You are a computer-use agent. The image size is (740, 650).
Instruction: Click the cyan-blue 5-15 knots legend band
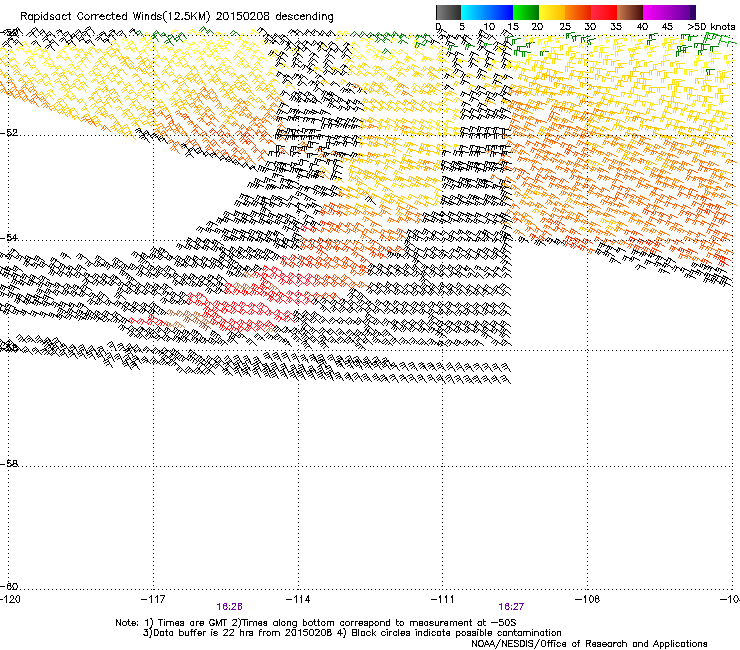487,12
